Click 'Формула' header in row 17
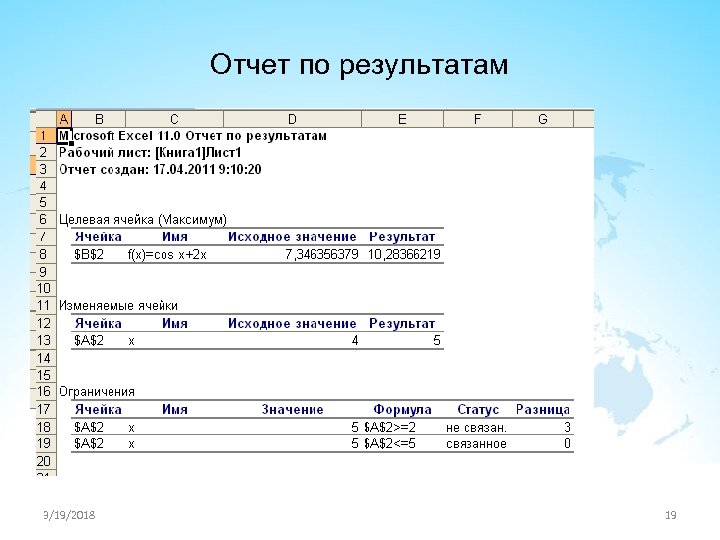 (x=402, y=410)
